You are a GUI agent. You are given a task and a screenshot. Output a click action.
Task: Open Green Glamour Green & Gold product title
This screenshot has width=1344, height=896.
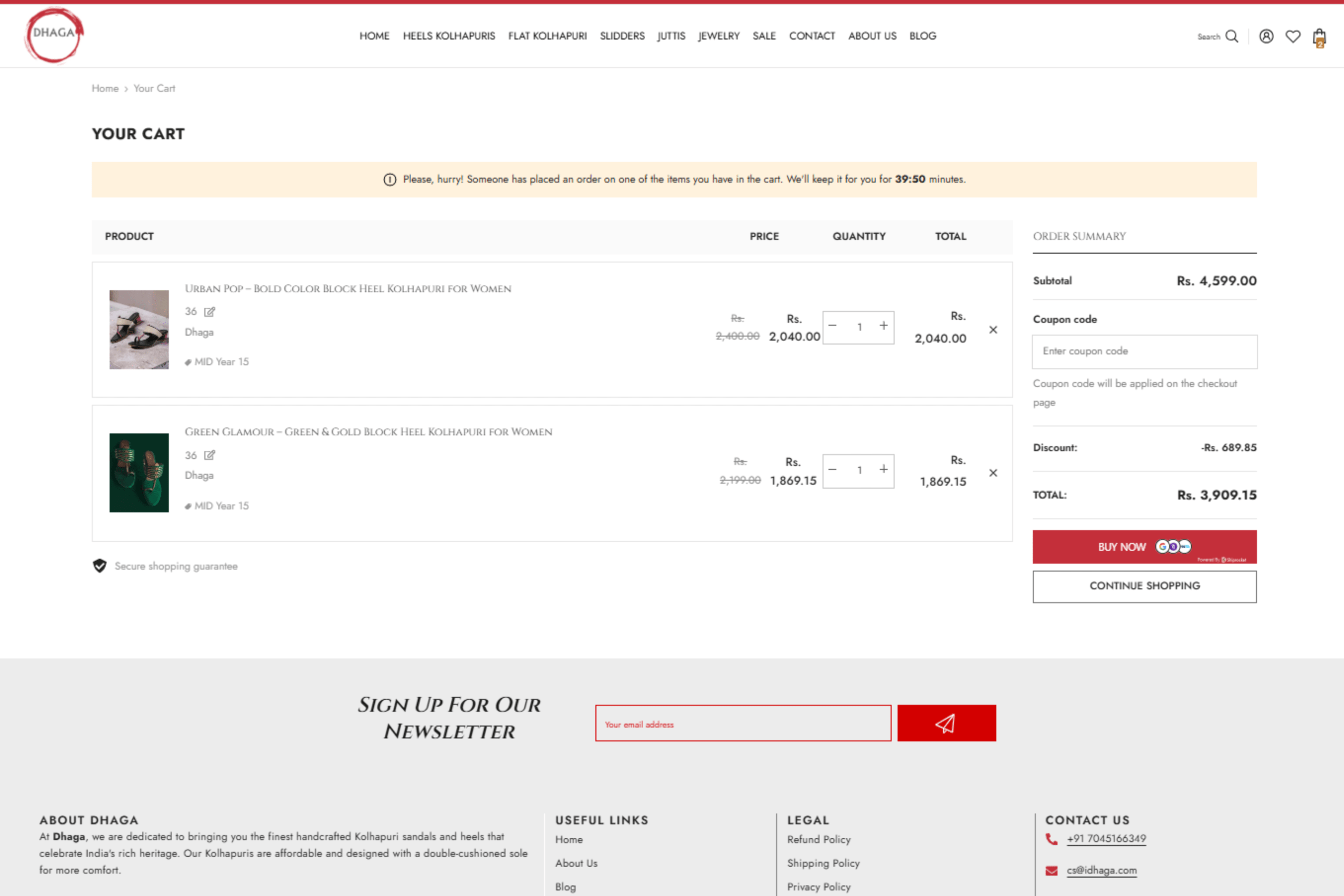tap(368, 432)
